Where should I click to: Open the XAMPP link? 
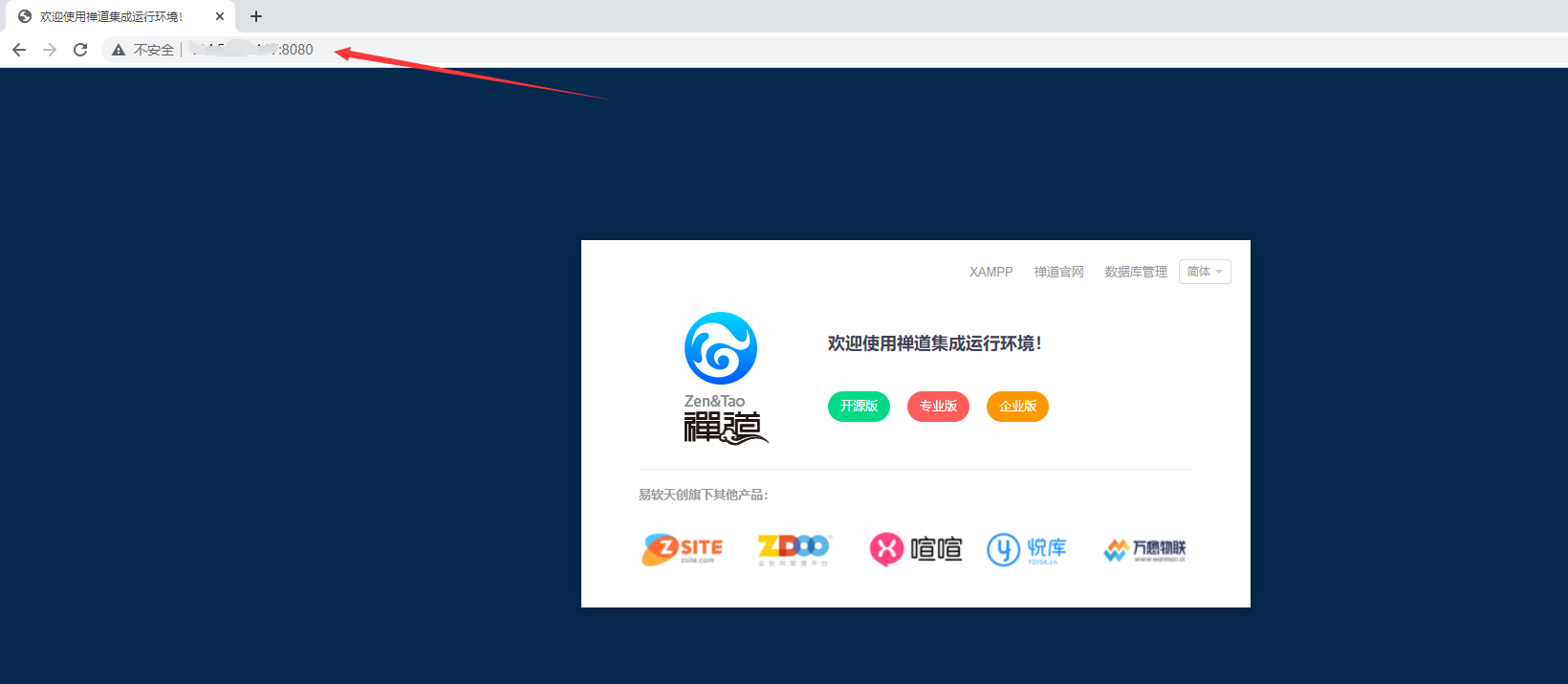(991, 272)
